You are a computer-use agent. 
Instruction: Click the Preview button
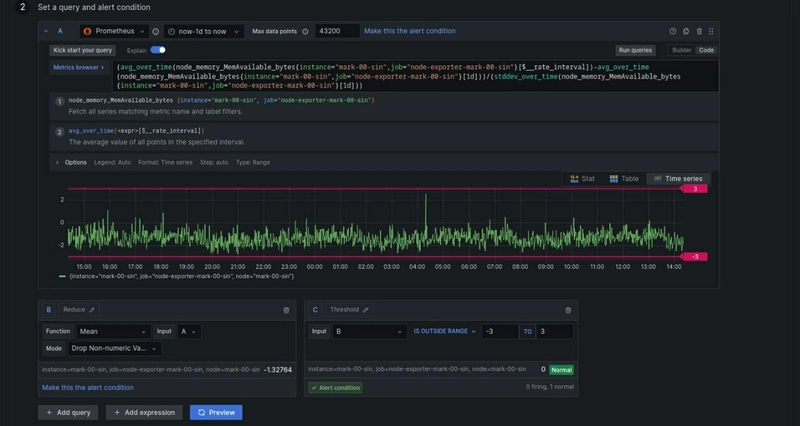tap(216, 412)
